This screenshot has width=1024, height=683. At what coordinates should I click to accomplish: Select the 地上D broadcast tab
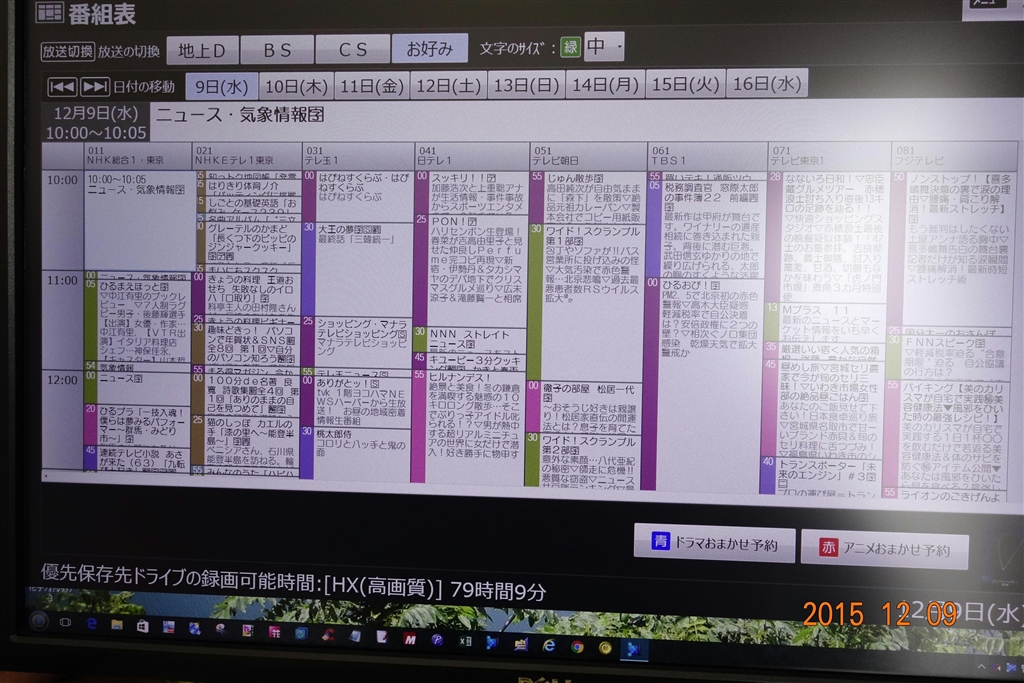(x=202, y=50)
